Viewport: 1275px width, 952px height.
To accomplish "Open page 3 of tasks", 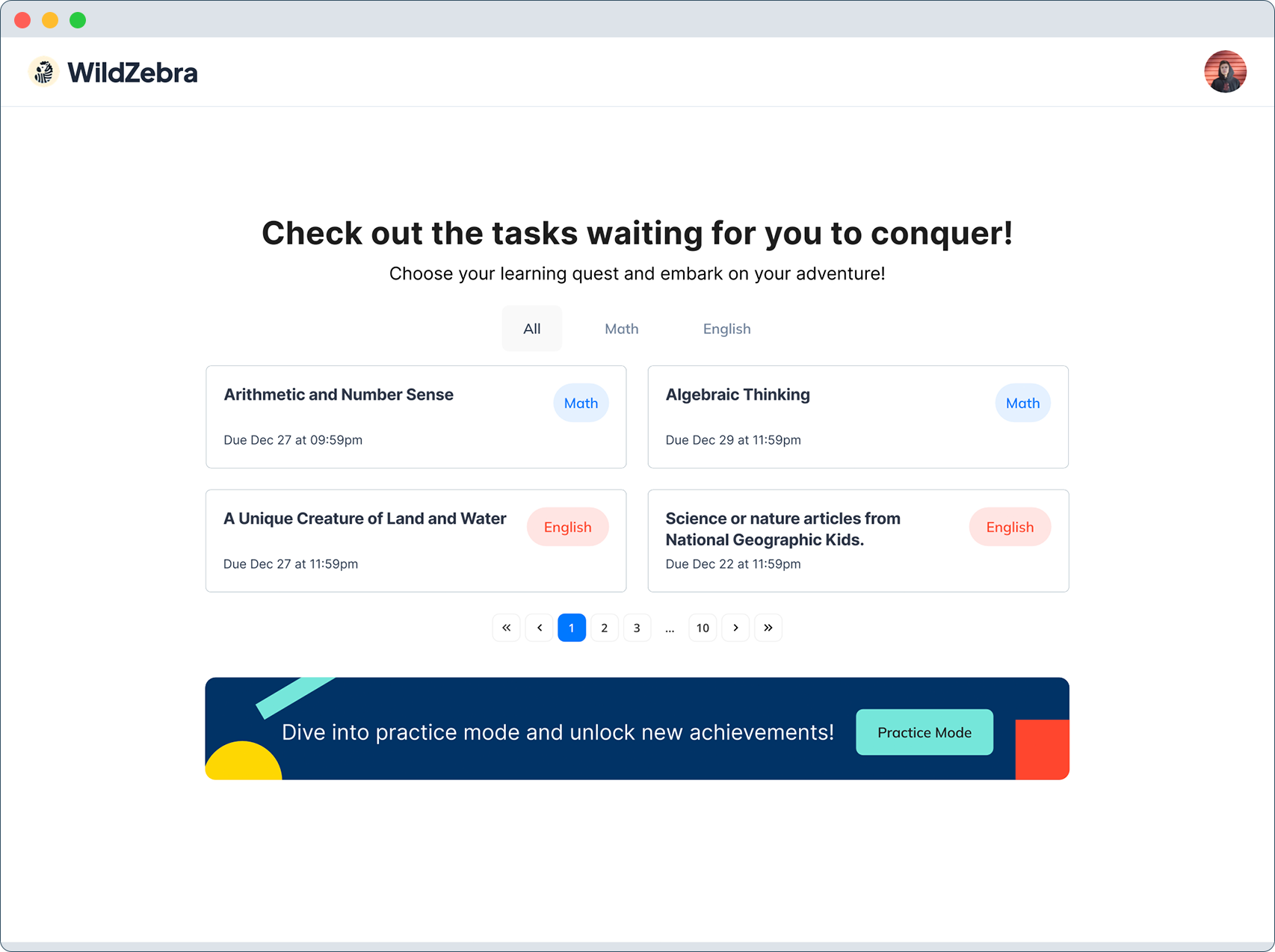I will tap(637, 628).
